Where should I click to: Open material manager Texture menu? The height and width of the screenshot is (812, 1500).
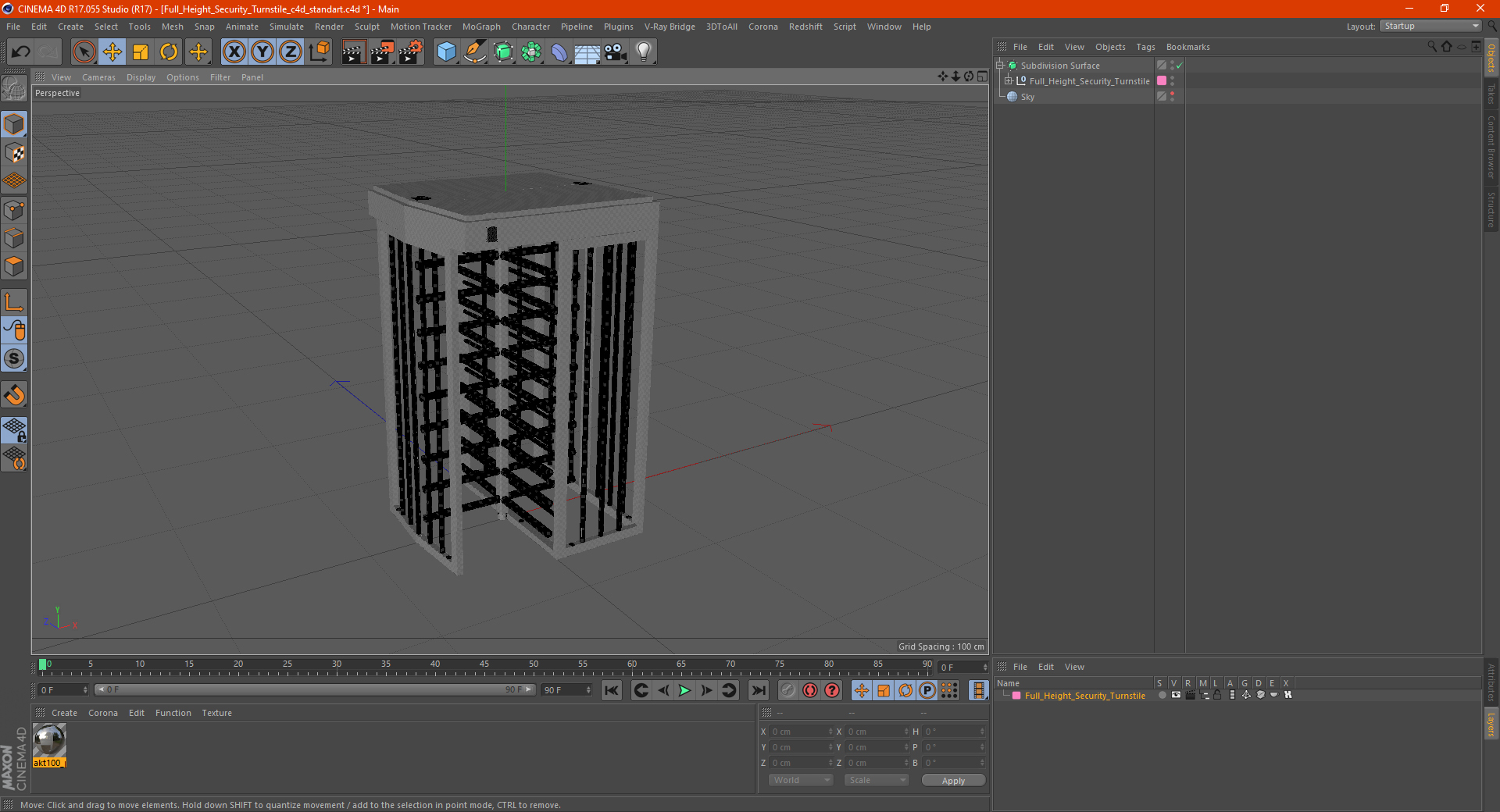tap(216, 713)
